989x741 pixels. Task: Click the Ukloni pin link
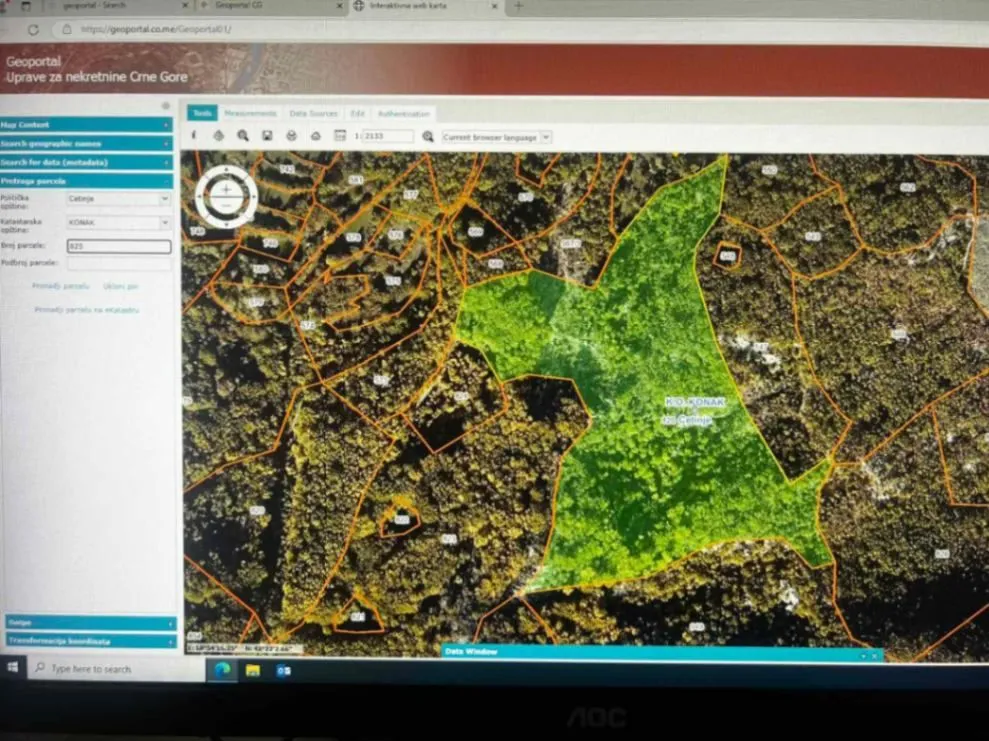[120, 286]
